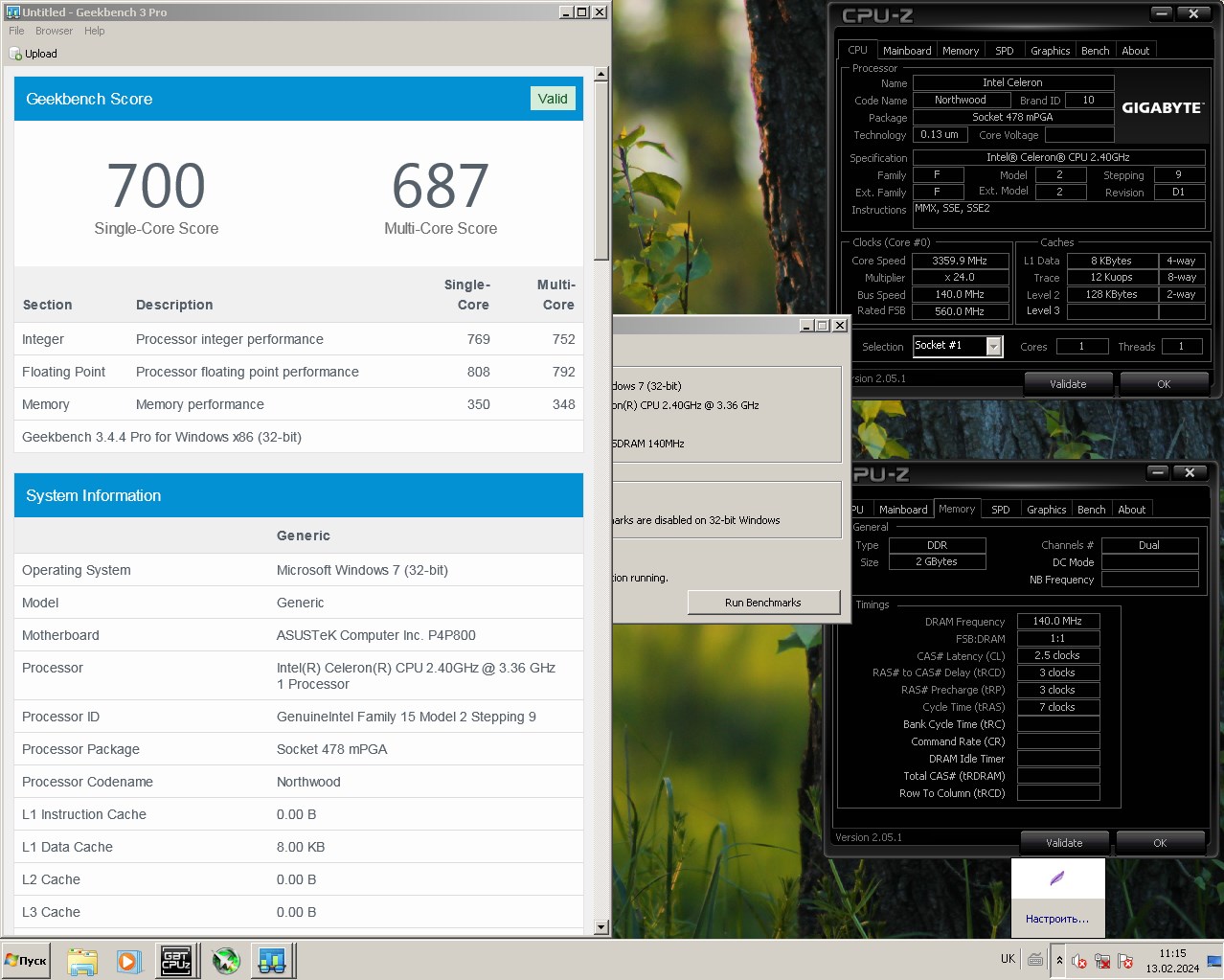Click the Integer row in Geekbench results
Image resolution: width=1224 pixels, height=980 pixels.
(299, 339)
